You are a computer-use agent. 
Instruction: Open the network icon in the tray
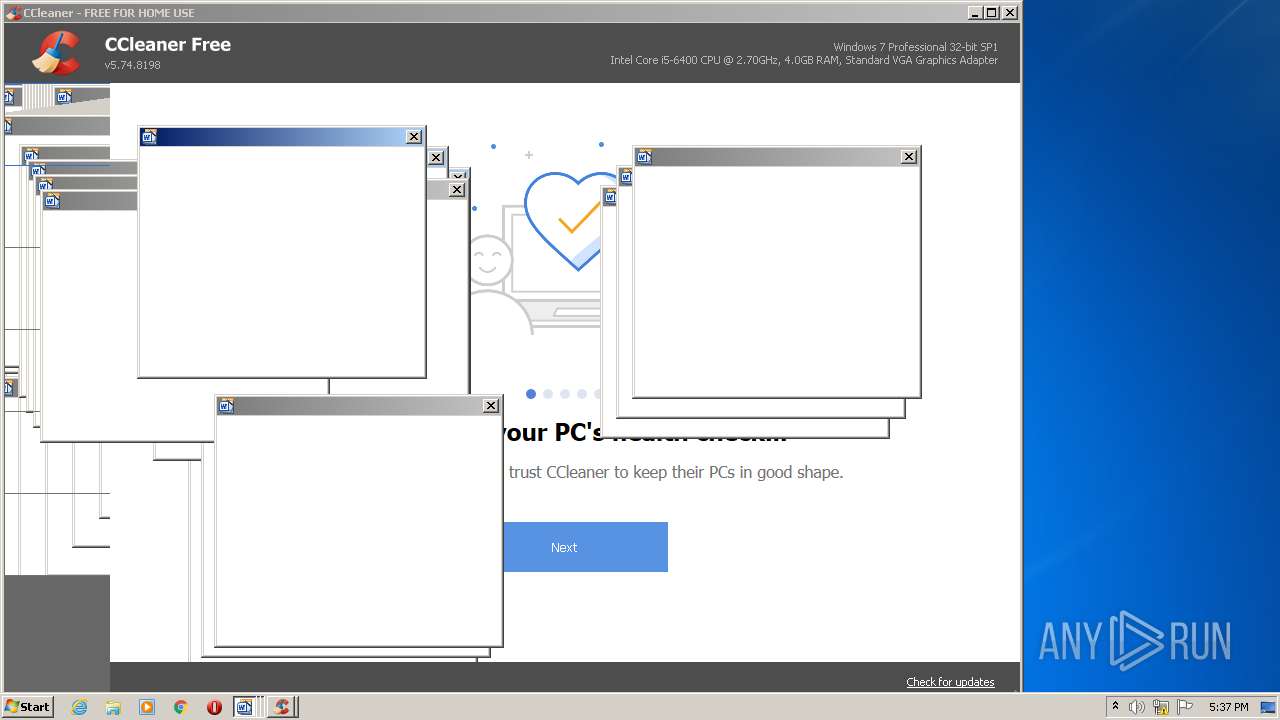click(1161, 707)
